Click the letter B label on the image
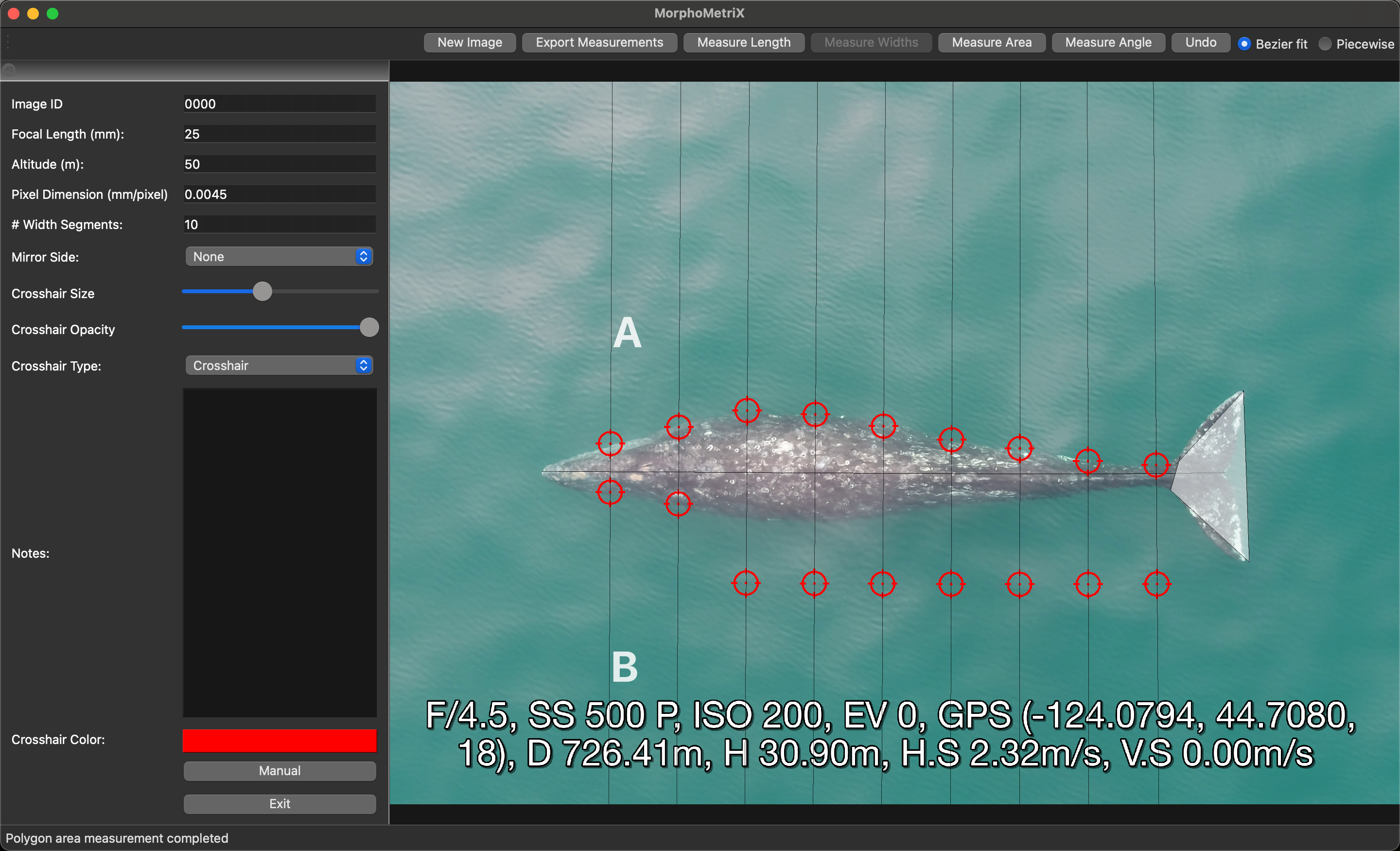 click(x=625, y=667)
